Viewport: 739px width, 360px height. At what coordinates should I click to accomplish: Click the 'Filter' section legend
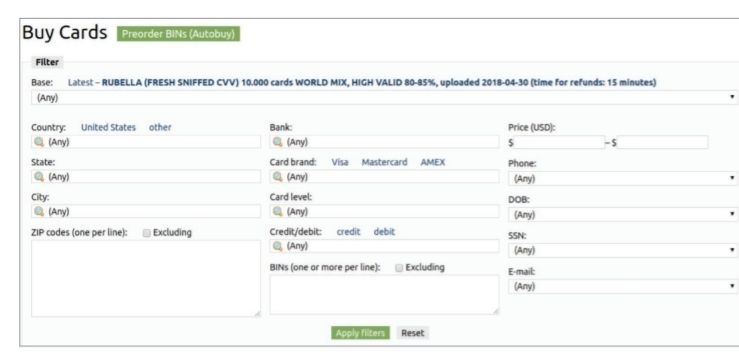click(47, 62)
